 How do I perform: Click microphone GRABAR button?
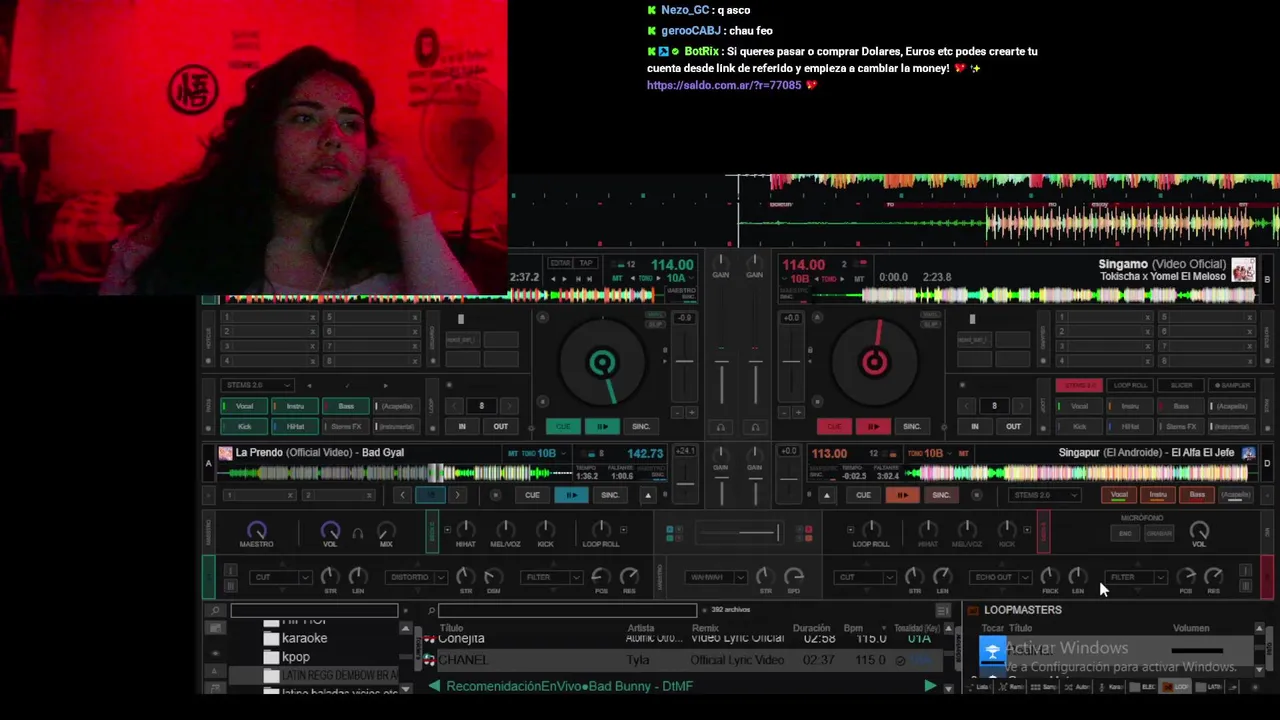tap(1159, 533)
